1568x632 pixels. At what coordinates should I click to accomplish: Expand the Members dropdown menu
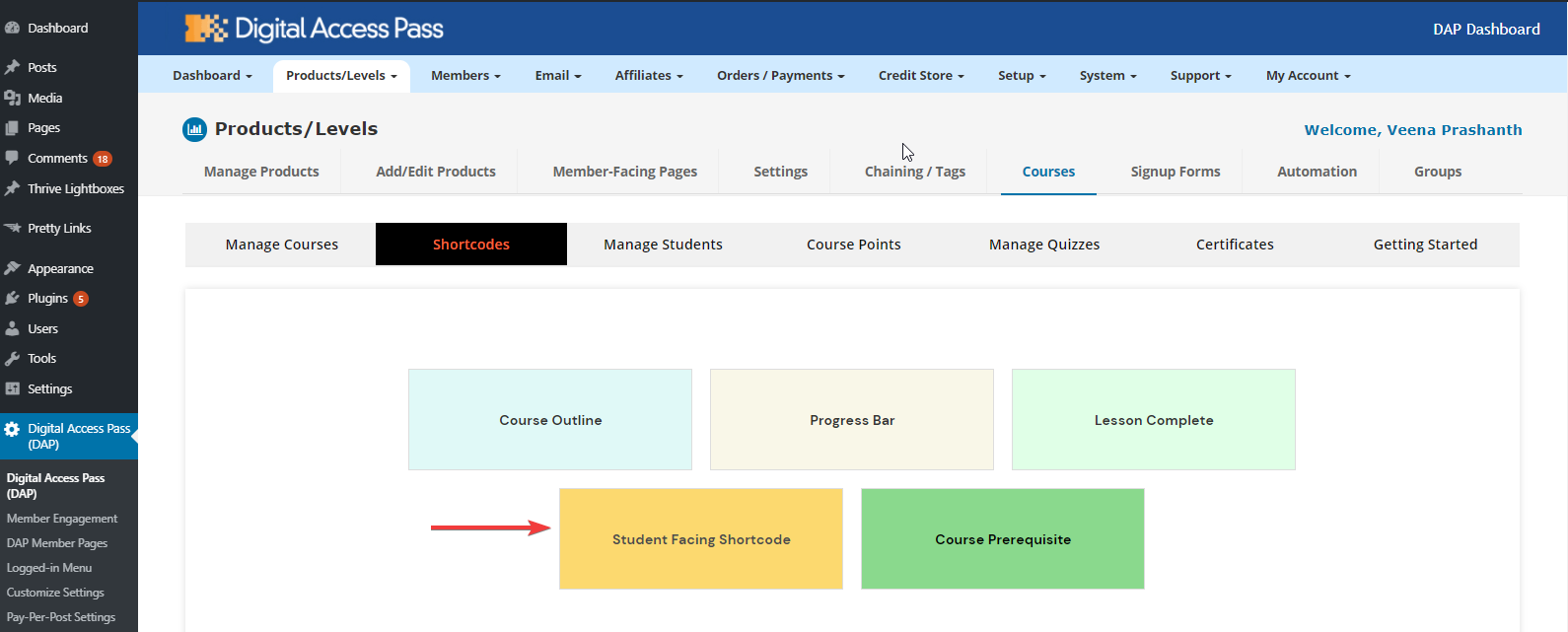465,76
